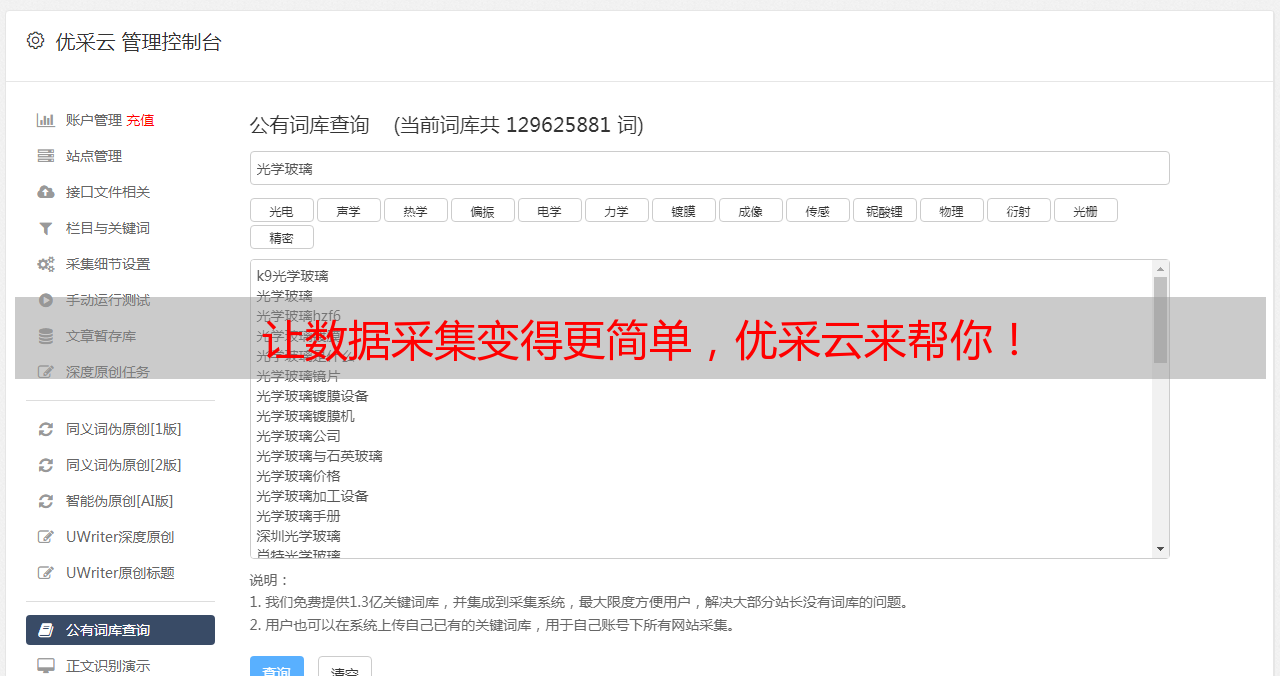Click the 说明： label

[x=270, y=580]
